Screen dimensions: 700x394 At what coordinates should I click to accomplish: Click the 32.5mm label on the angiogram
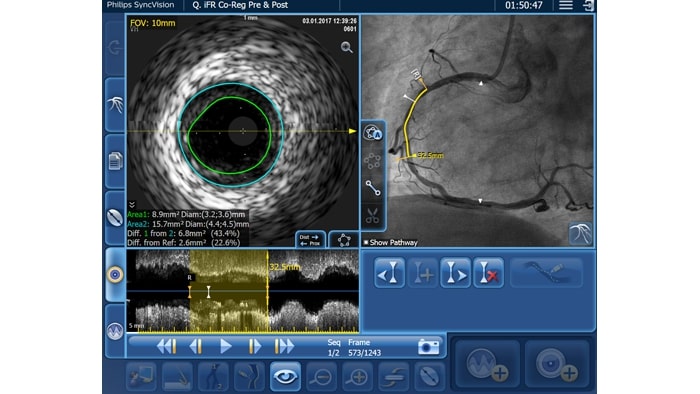[x=430, y=155]
